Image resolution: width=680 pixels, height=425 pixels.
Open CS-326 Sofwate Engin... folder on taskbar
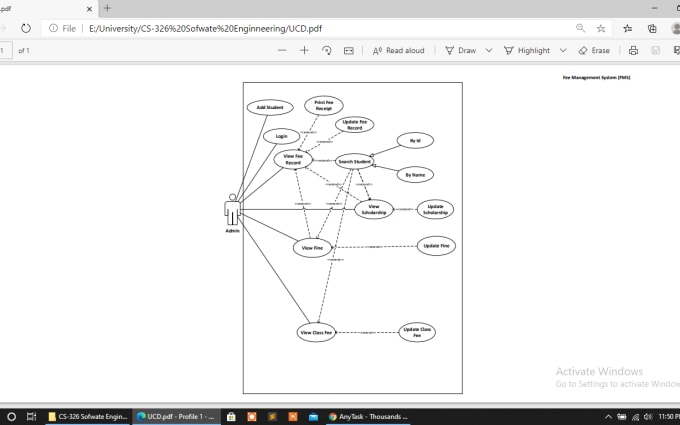pyautogui.click(x=88, y=417)
